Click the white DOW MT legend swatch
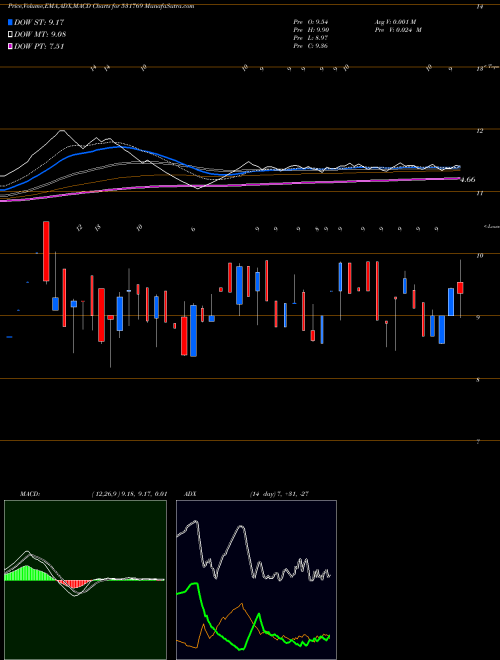 coord(11,35)
